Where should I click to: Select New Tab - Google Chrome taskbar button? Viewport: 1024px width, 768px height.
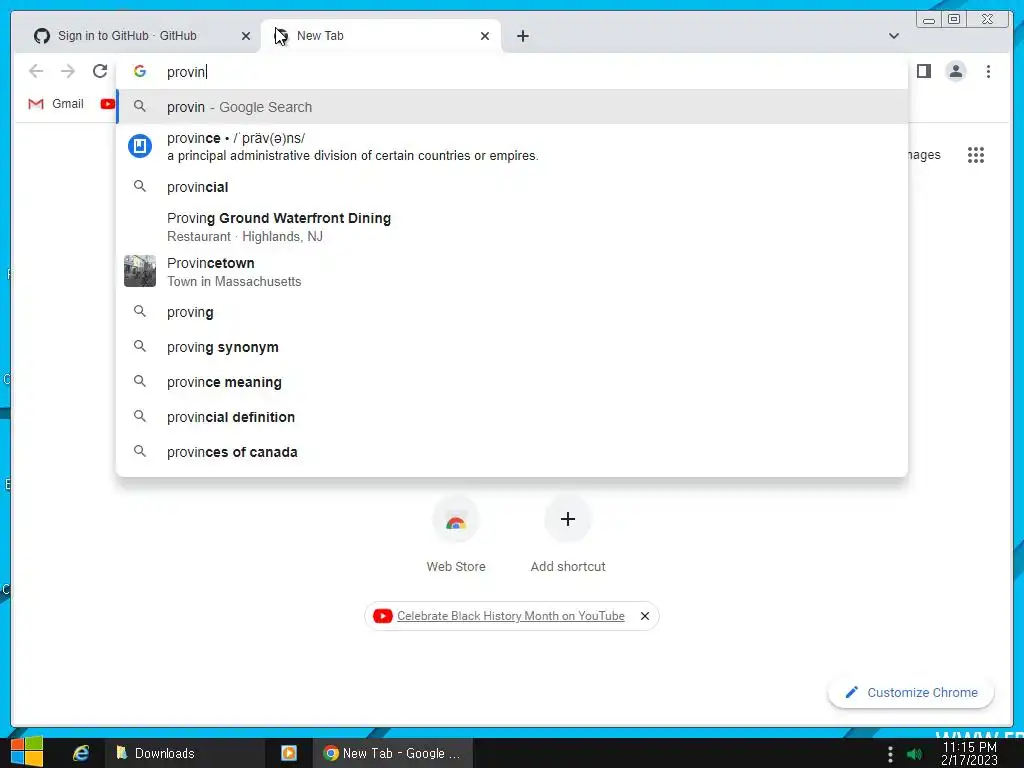pos(393,753)
